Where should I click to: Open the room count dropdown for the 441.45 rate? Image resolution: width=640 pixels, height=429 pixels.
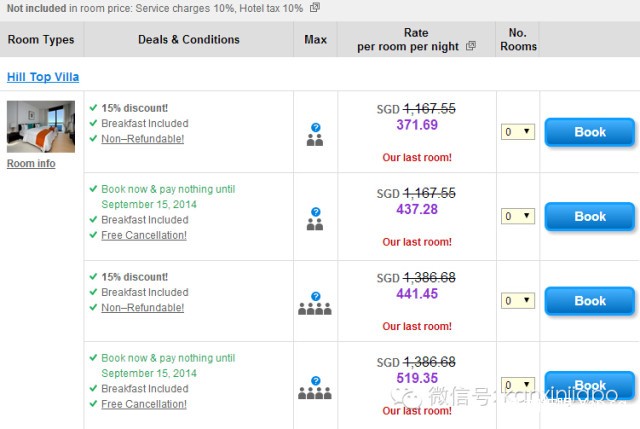(518, 300)
